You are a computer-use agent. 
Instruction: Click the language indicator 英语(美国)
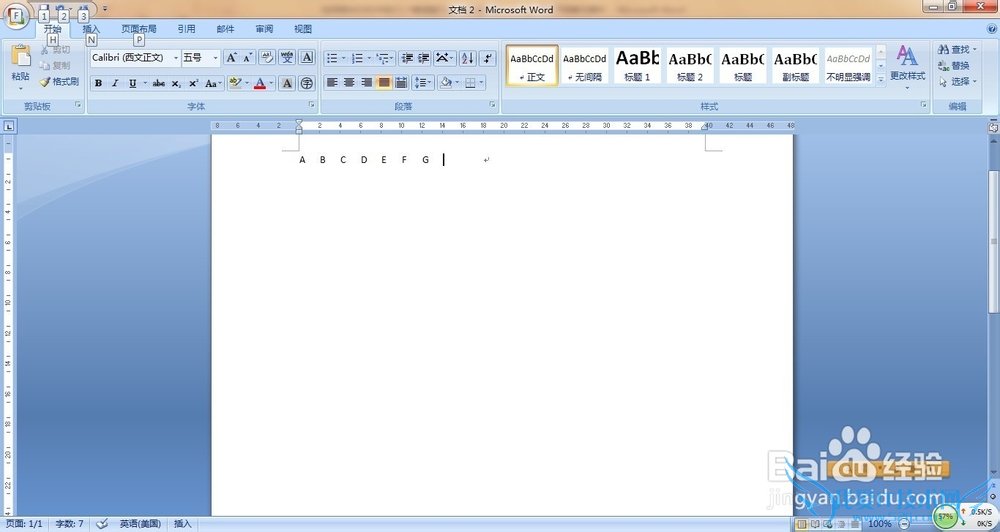tap(140, 524)
